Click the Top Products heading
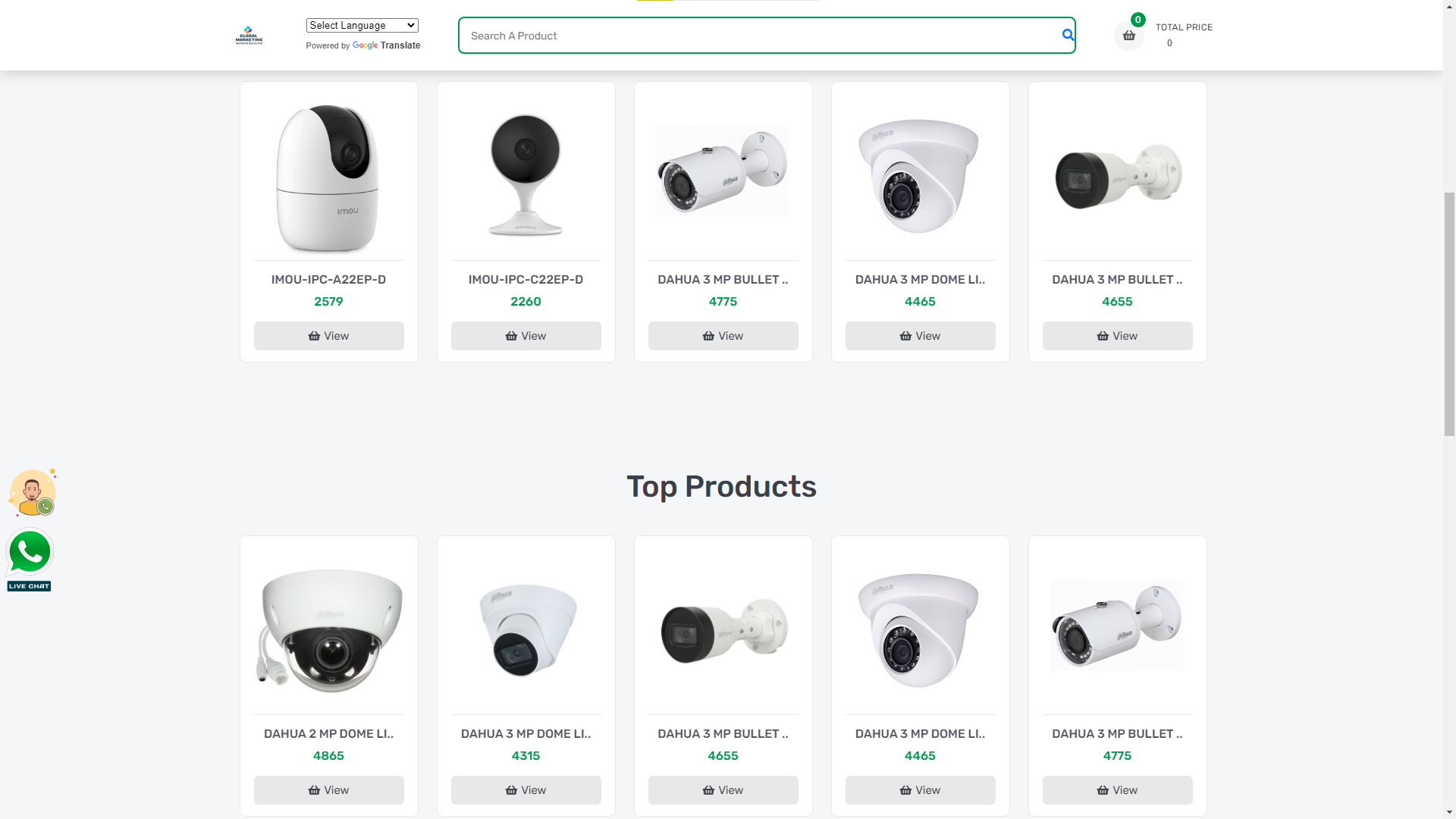This screenshot has width=1456, height=819. pyautogui.click(x=721, y=487)
